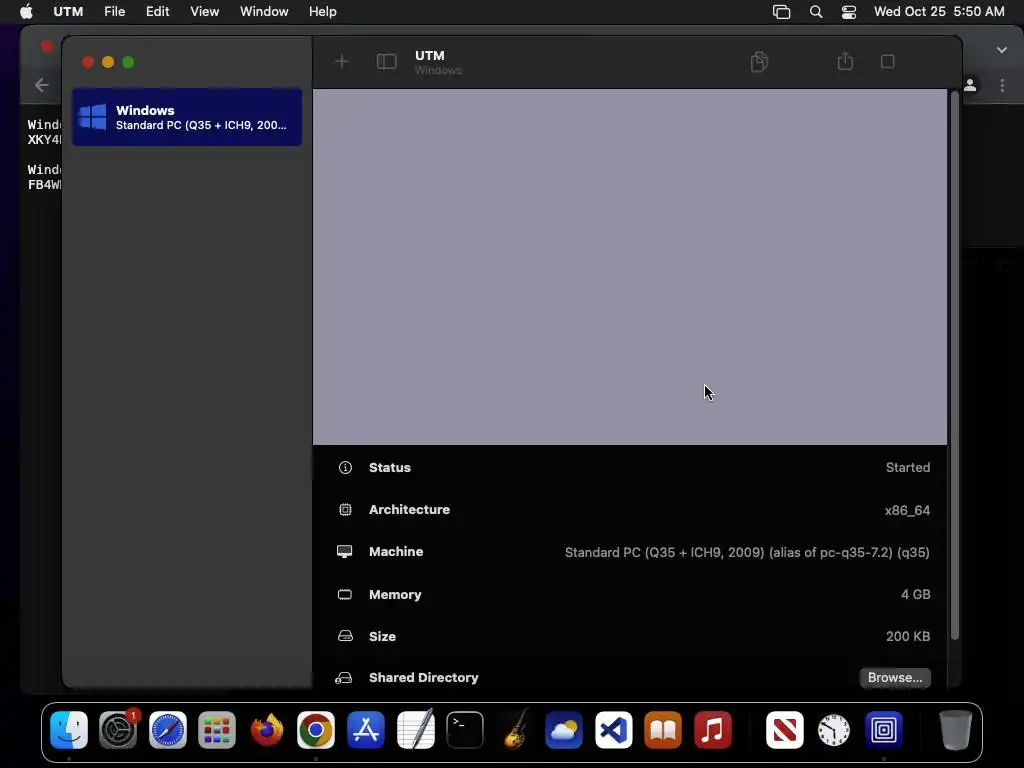Click the Windows logo icon in sidebar
Image resolution: width=1024 pixels, height=768 pixels.
coord(92,117)
